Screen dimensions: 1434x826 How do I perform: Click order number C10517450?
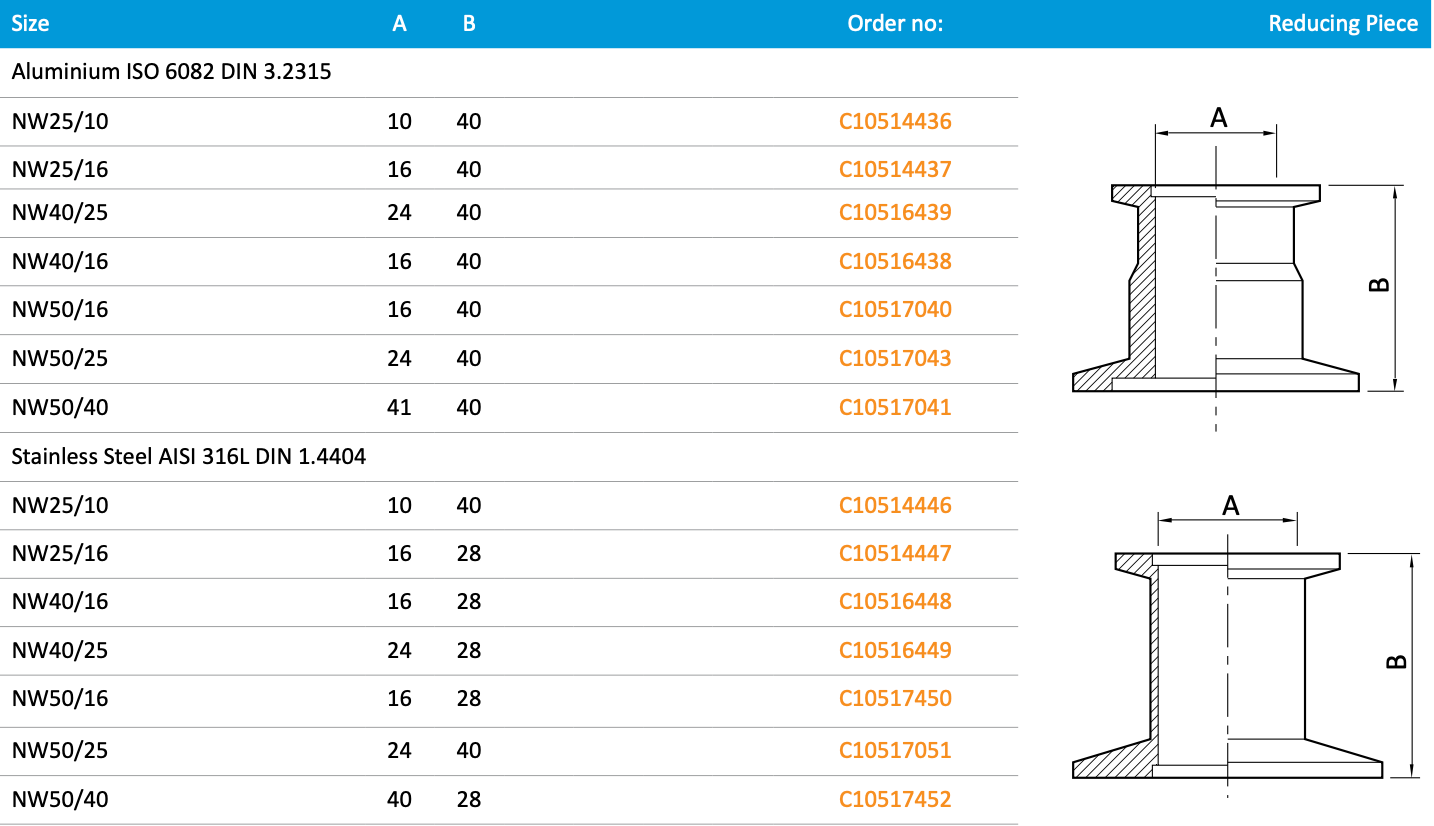click(x=895, y=699)
